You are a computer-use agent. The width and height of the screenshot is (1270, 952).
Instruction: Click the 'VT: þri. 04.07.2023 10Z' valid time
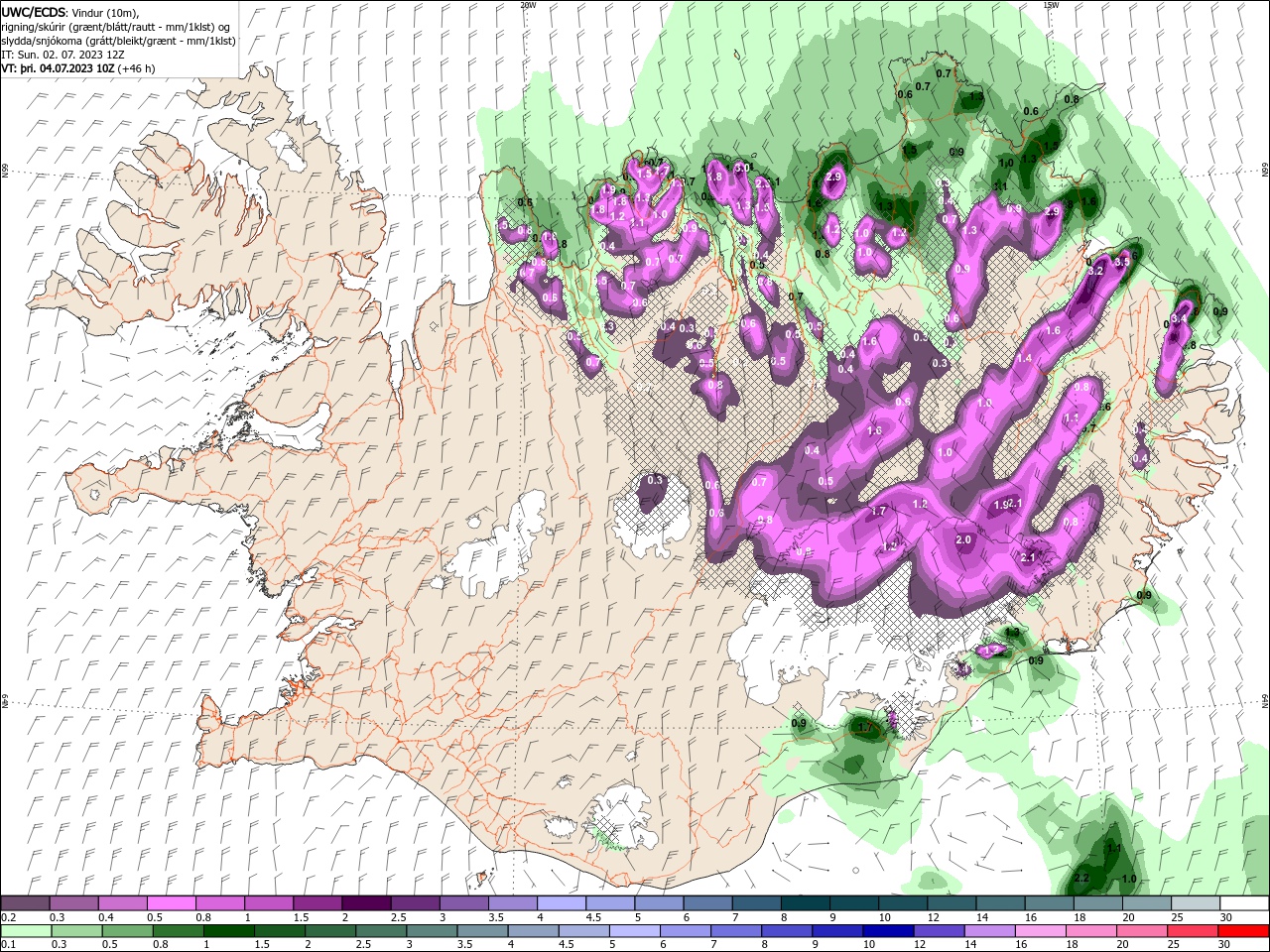coord(59,68)
